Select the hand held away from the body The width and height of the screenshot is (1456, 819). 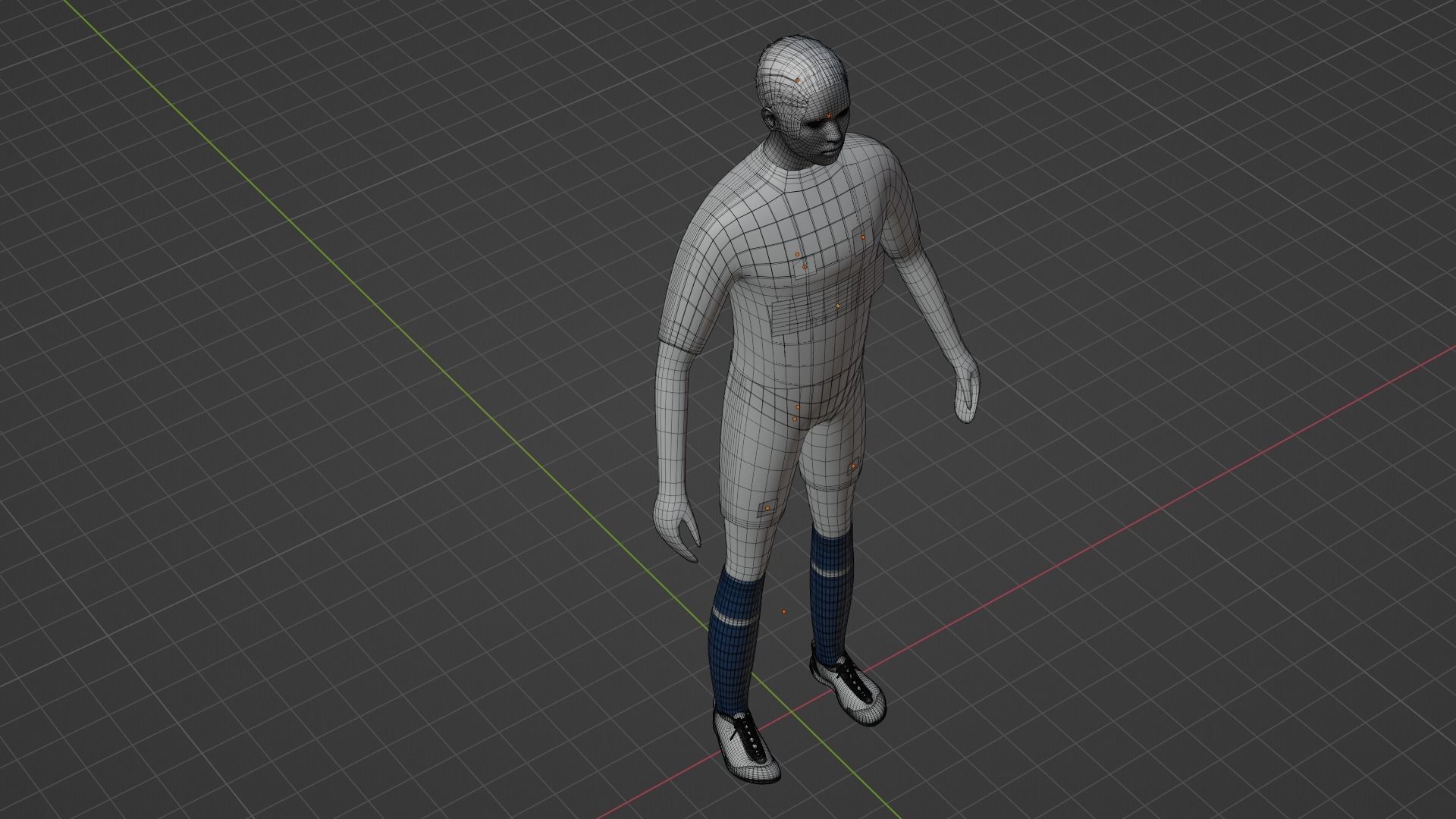[966, 389]
